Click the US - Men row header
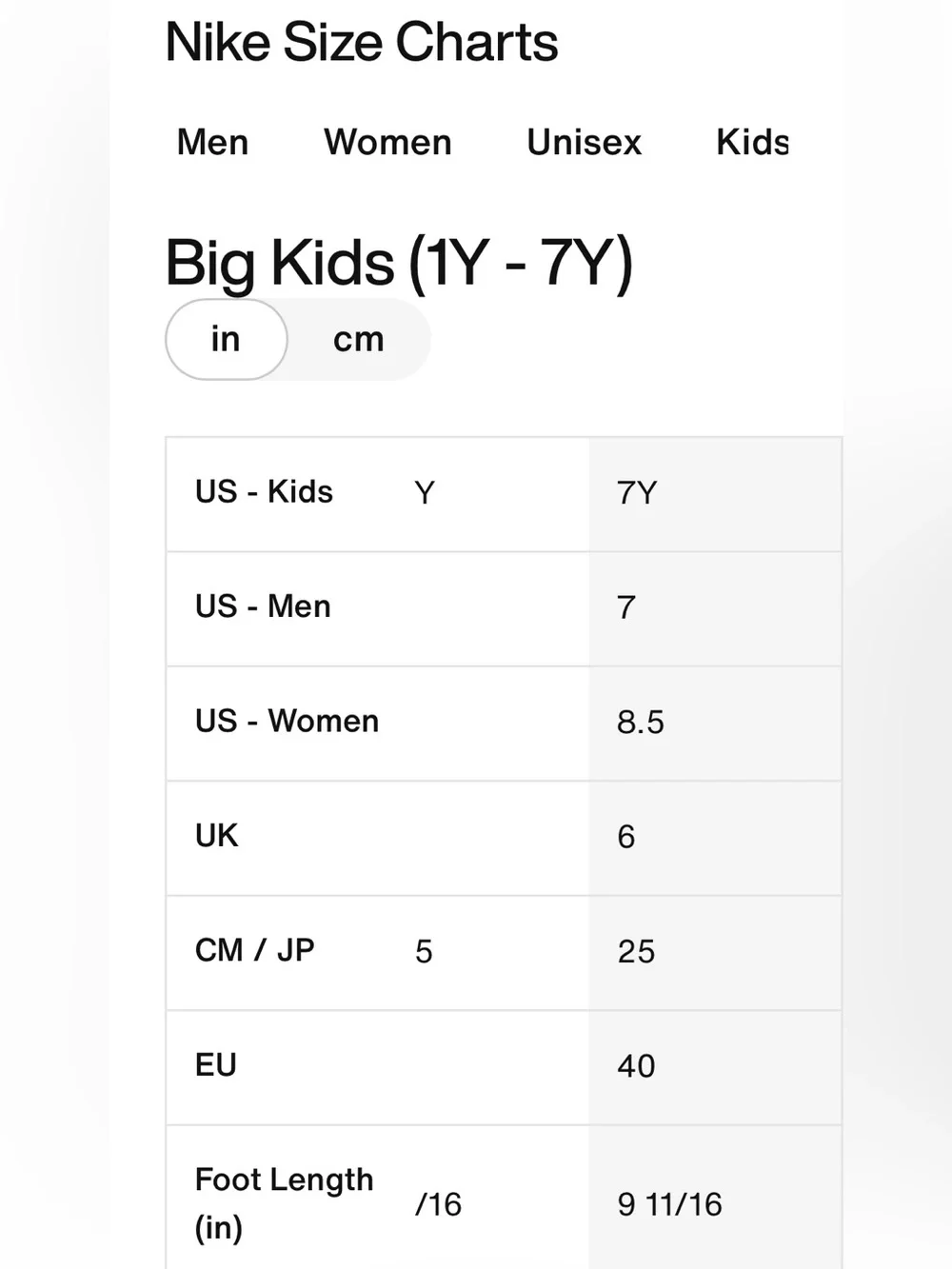Viewport: 952px width, 1269px height. (263, 606)
